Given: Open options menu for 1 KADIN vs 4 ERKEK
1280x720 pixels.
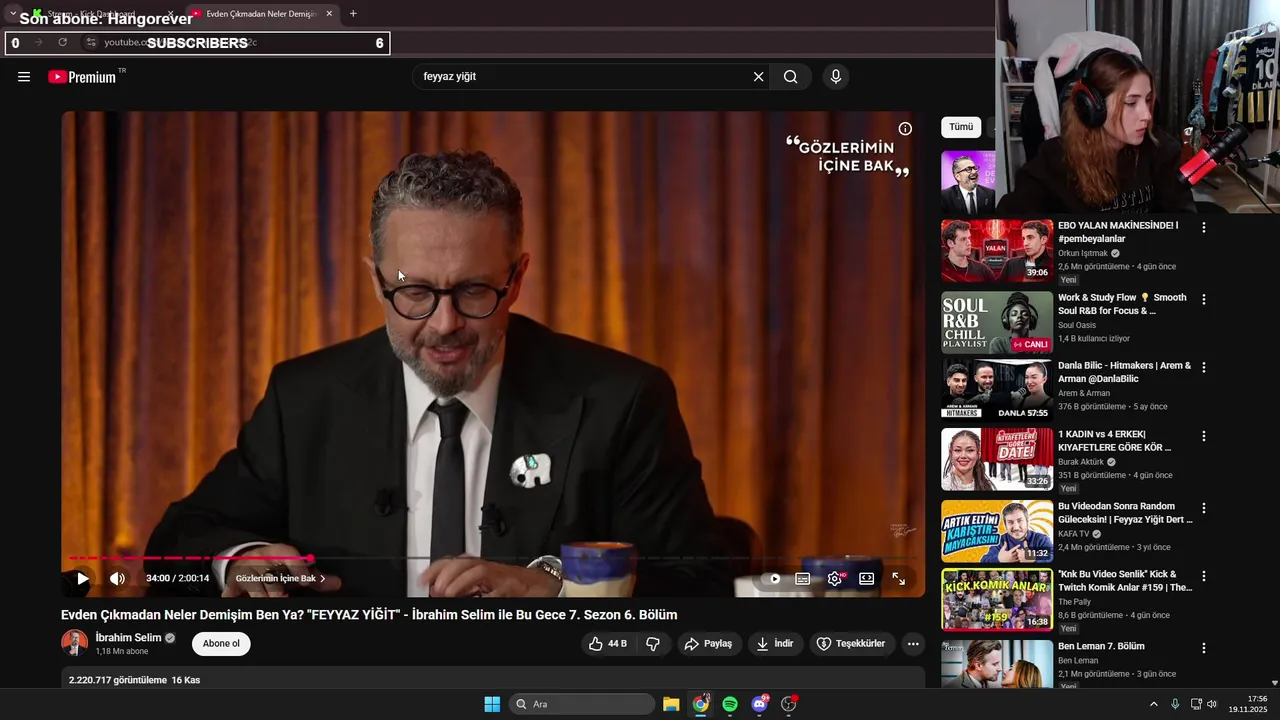Looking at the screenshot, I should 1204,437.
